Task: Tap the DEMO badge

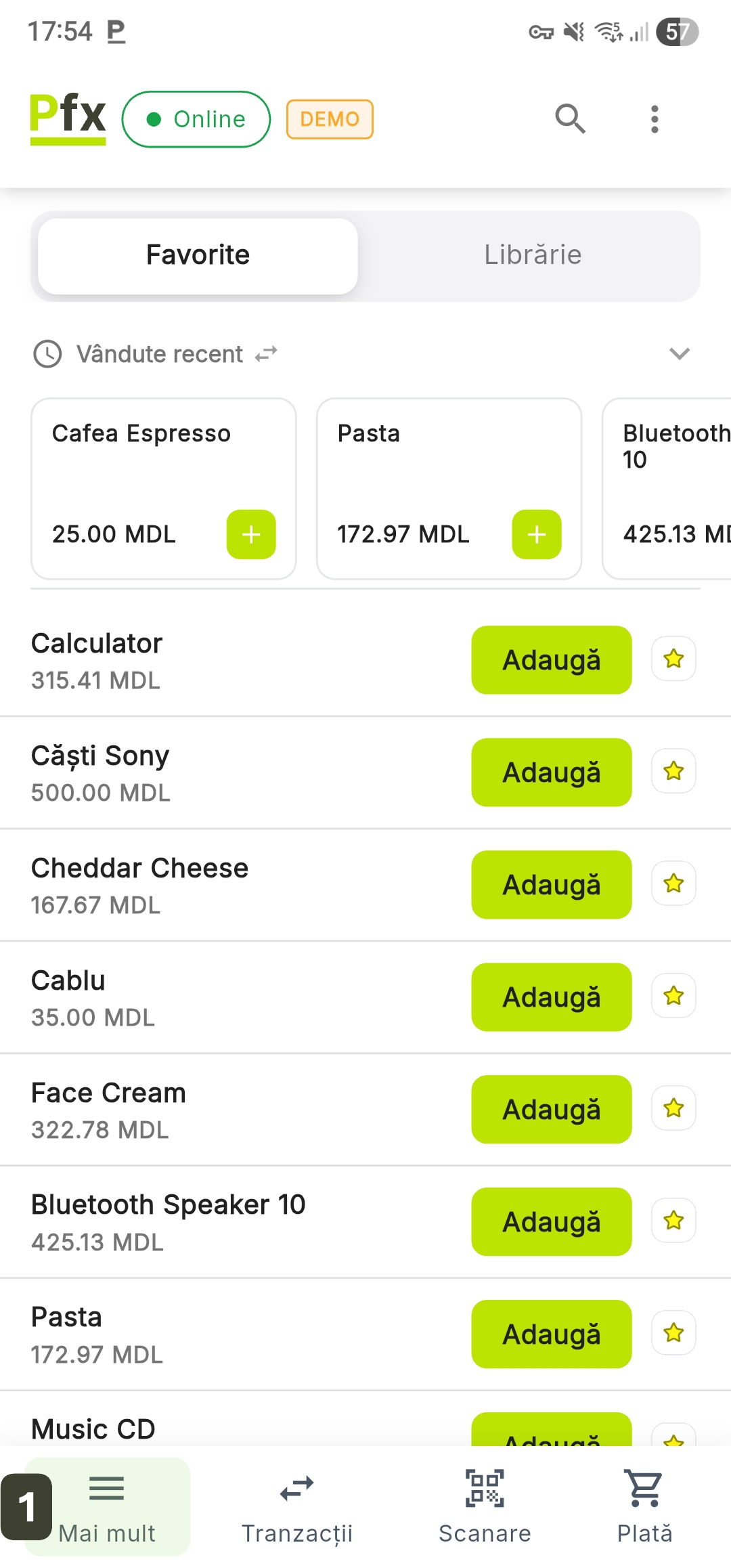Action: [330, 119]
